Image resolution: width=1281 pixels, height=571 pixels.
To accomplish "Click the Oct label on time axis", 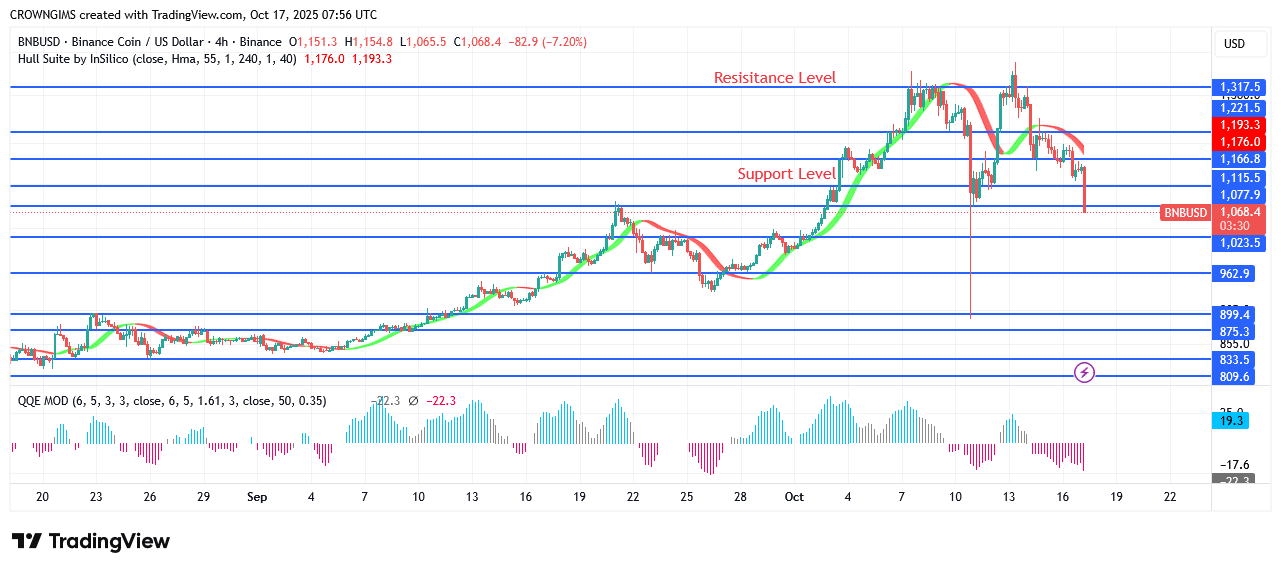I will point(794,497).
